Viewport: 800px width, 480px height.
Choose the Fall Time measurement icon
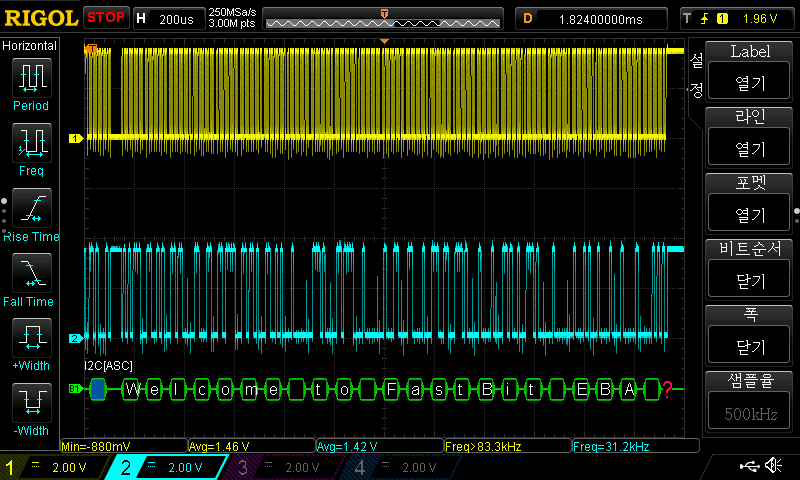click(x=31, y=273)
